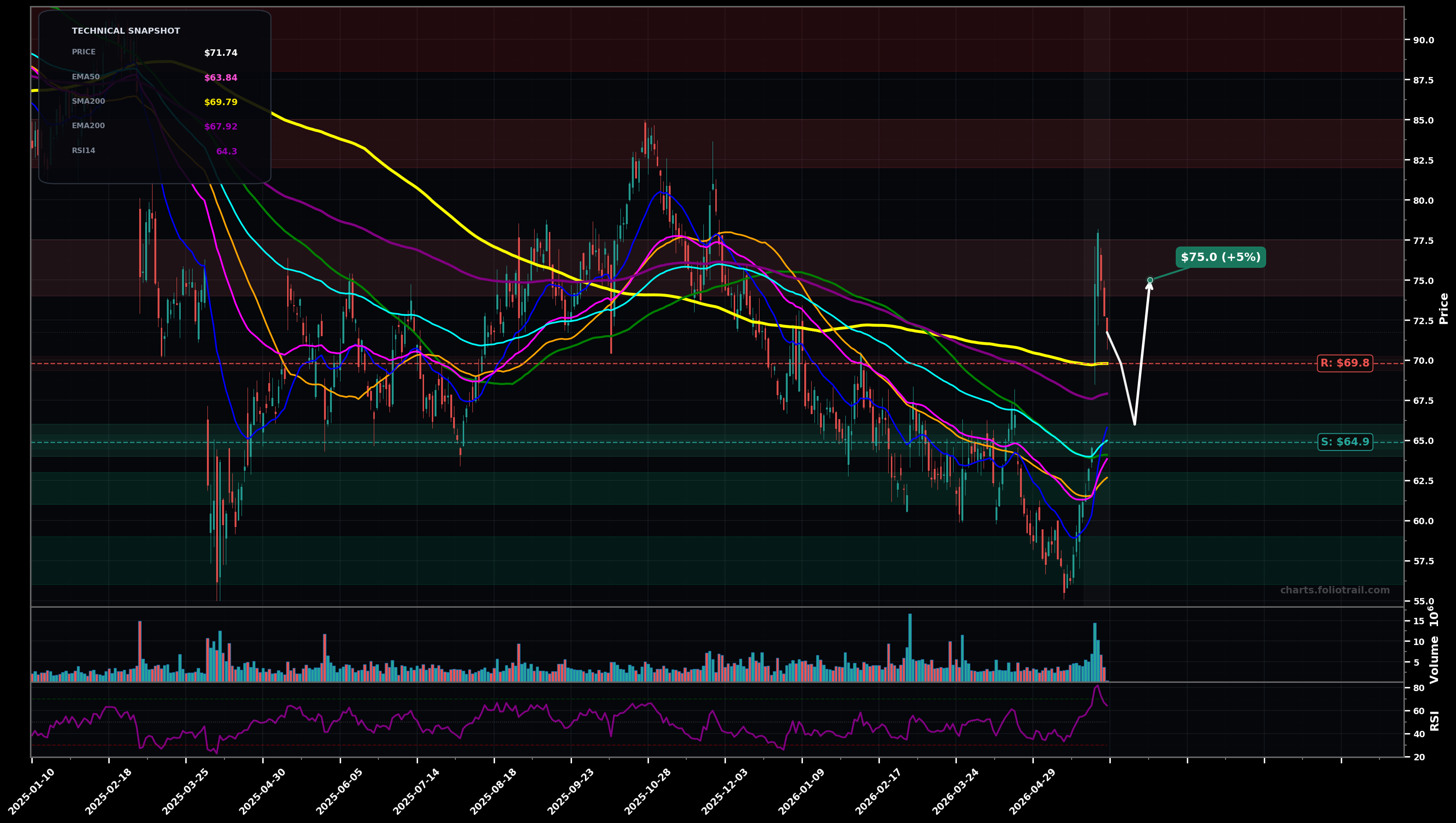The width and height of the screenshot is (1456, 823).
Task: Click the price value $71.74
Action: (220, 53)
